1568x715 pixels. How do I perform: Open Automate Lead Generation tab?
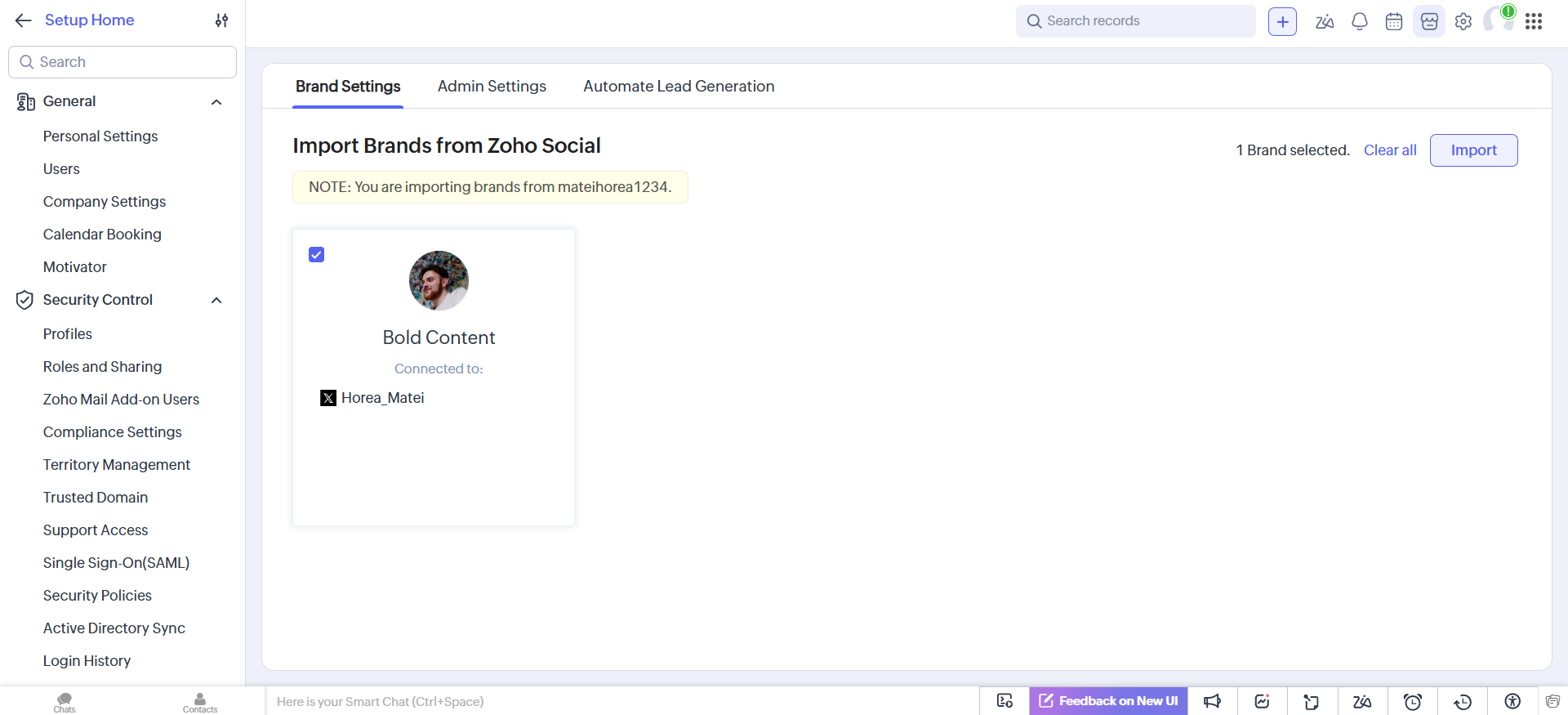point(679,87)
